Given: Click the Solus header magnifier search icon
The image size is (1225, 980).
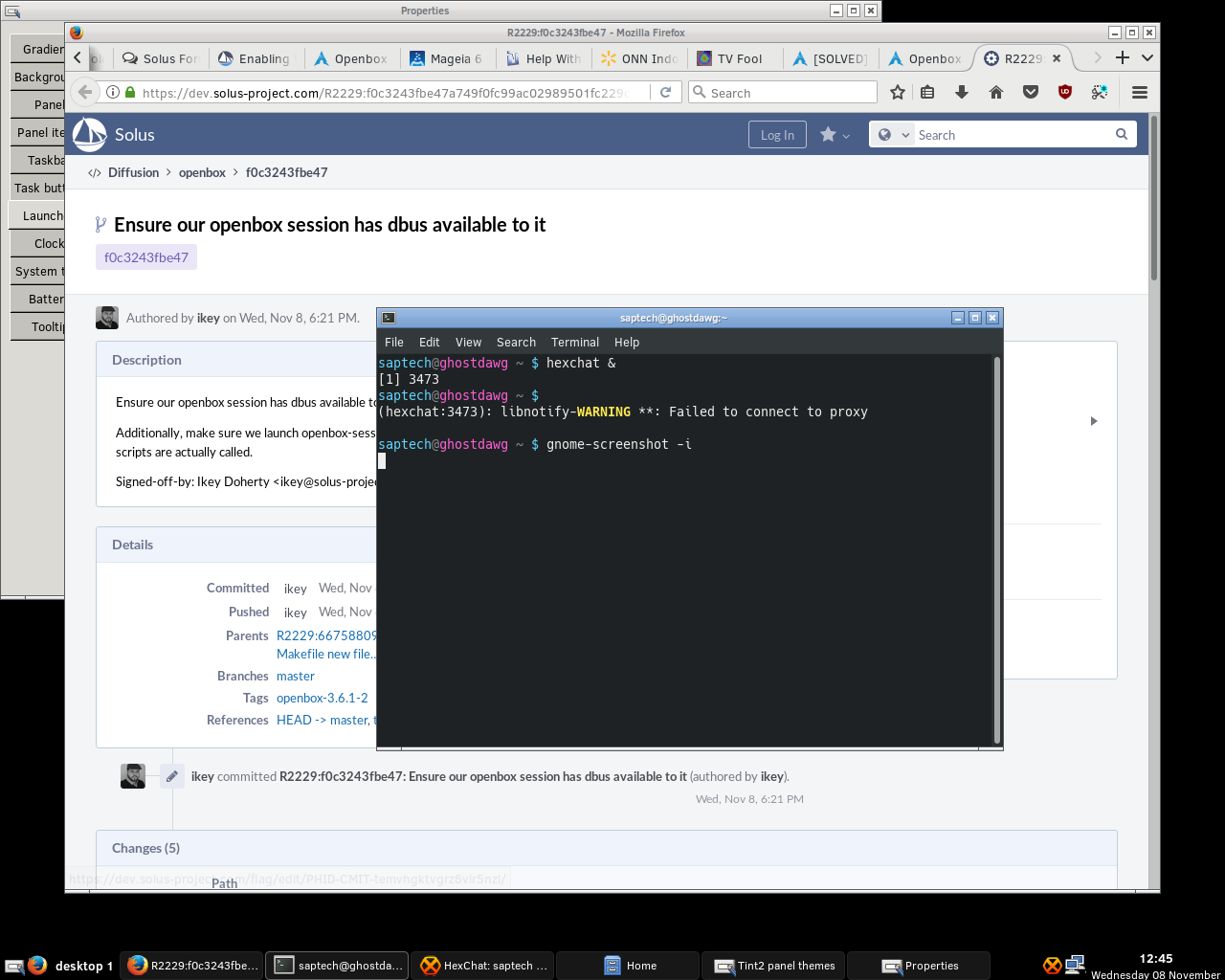Looking at the screenshot, I should pyautogui.click(x=1122, y=134).
